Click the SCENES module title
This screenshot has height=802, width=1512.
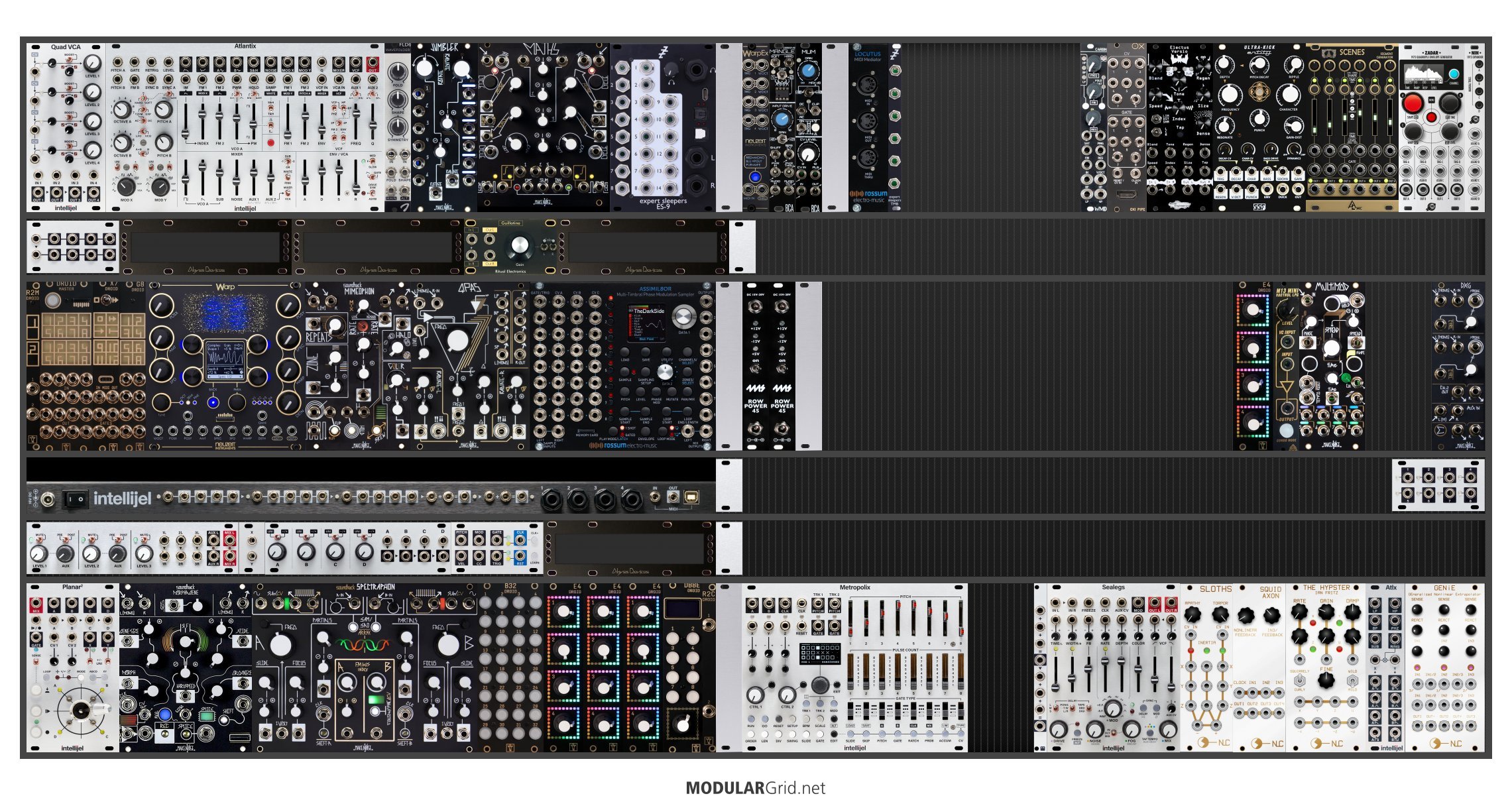[1352, 52]
